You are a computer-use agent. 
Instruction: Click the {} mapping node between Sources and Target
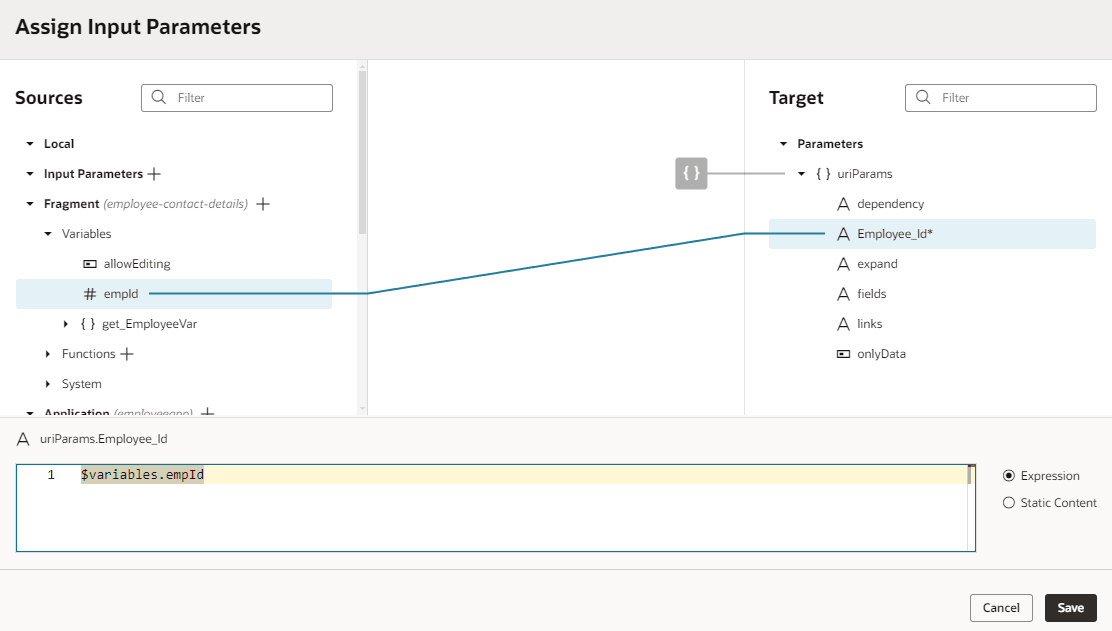click(690, 173)
